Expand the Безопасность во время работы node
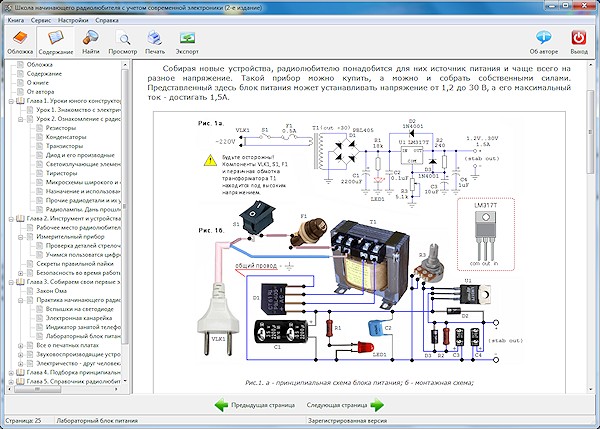This screenshot has width=600, height=429. pyautogui.click(x=21, y=273)
